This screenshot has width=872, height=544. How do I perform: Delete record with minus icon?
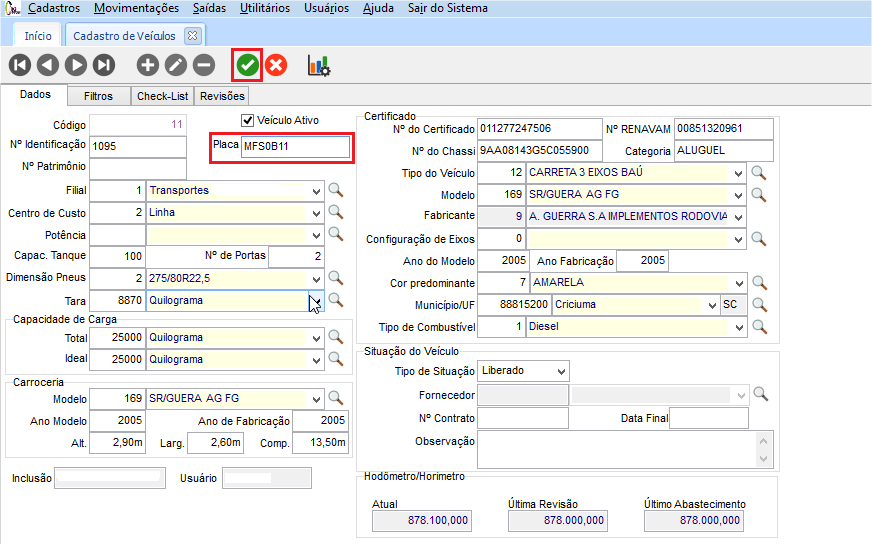click(x=204, y=66)
